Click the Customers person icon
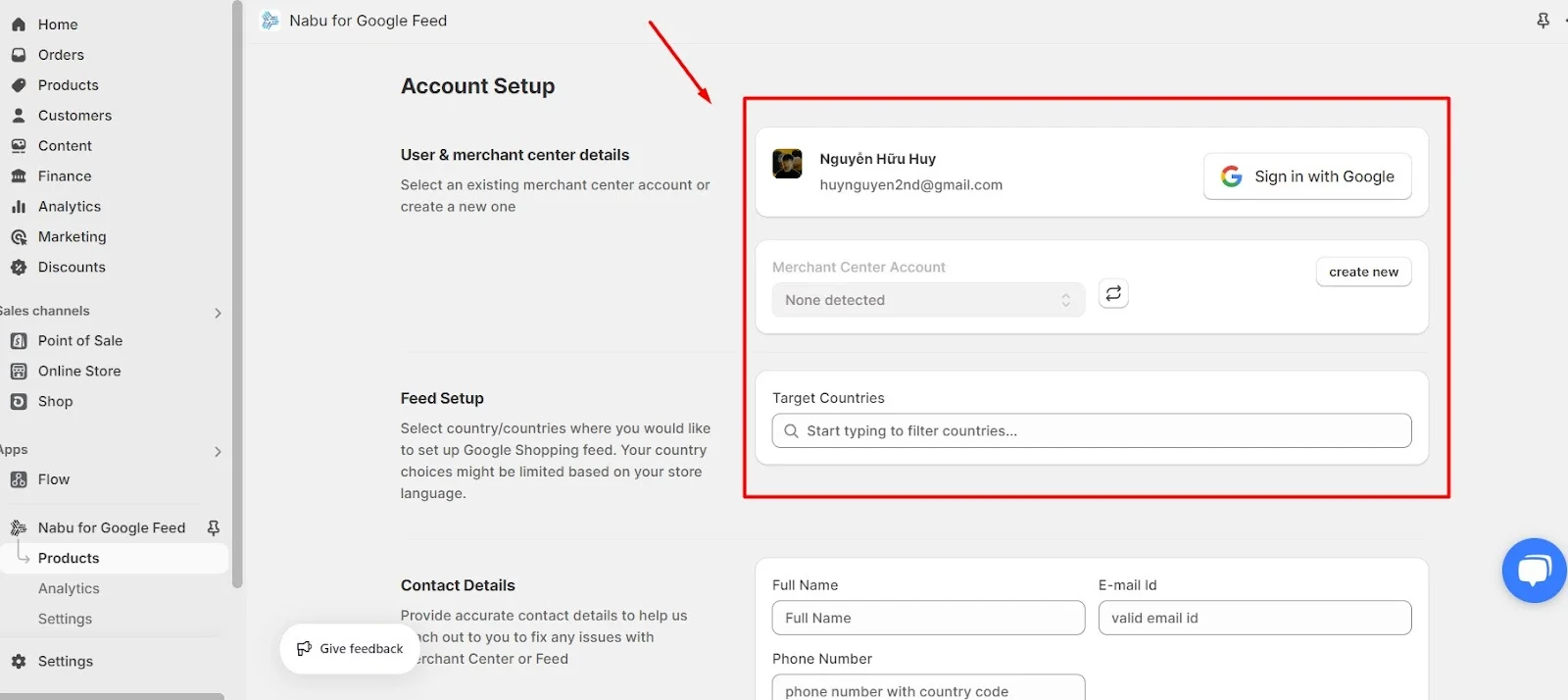 [19, 116]
